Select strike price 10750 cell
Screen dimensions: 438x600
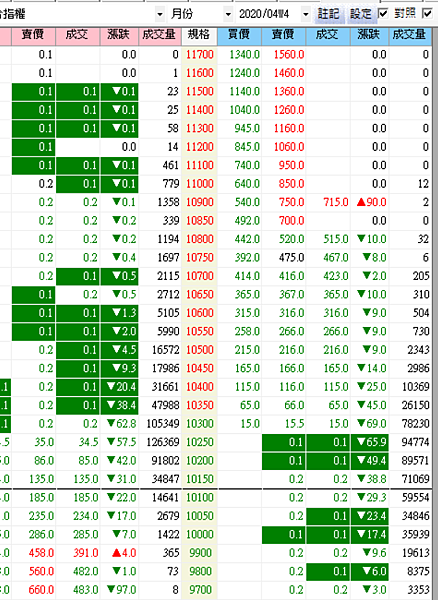199,258
